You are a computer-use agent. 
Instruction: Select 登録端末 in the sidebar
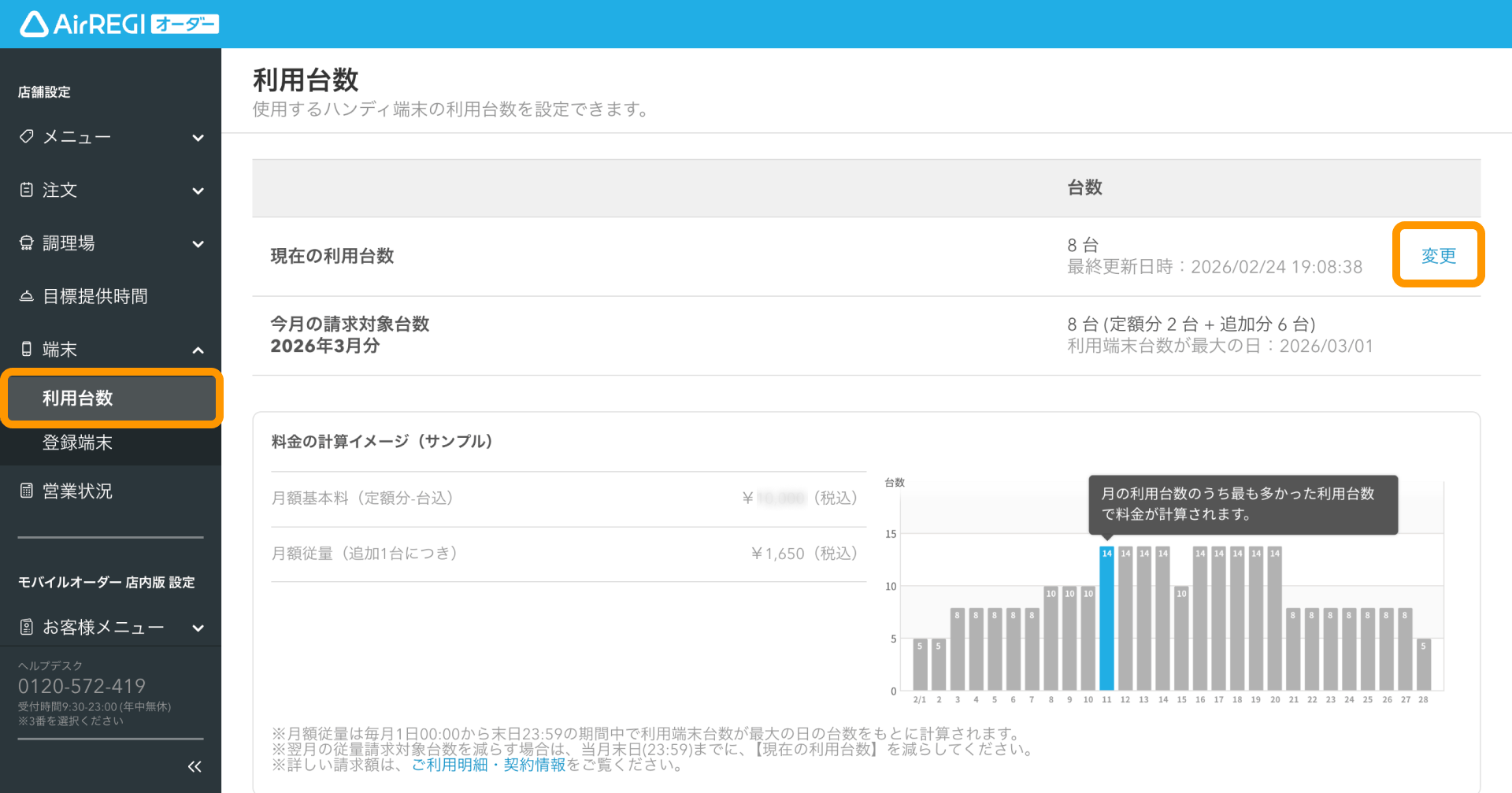point(110,443)
